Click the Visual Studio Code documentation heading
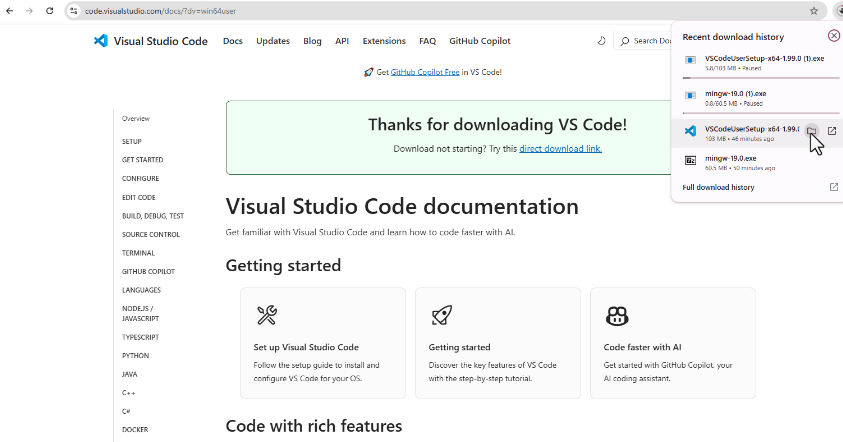 pyautogui.click(x=402, y=206)
